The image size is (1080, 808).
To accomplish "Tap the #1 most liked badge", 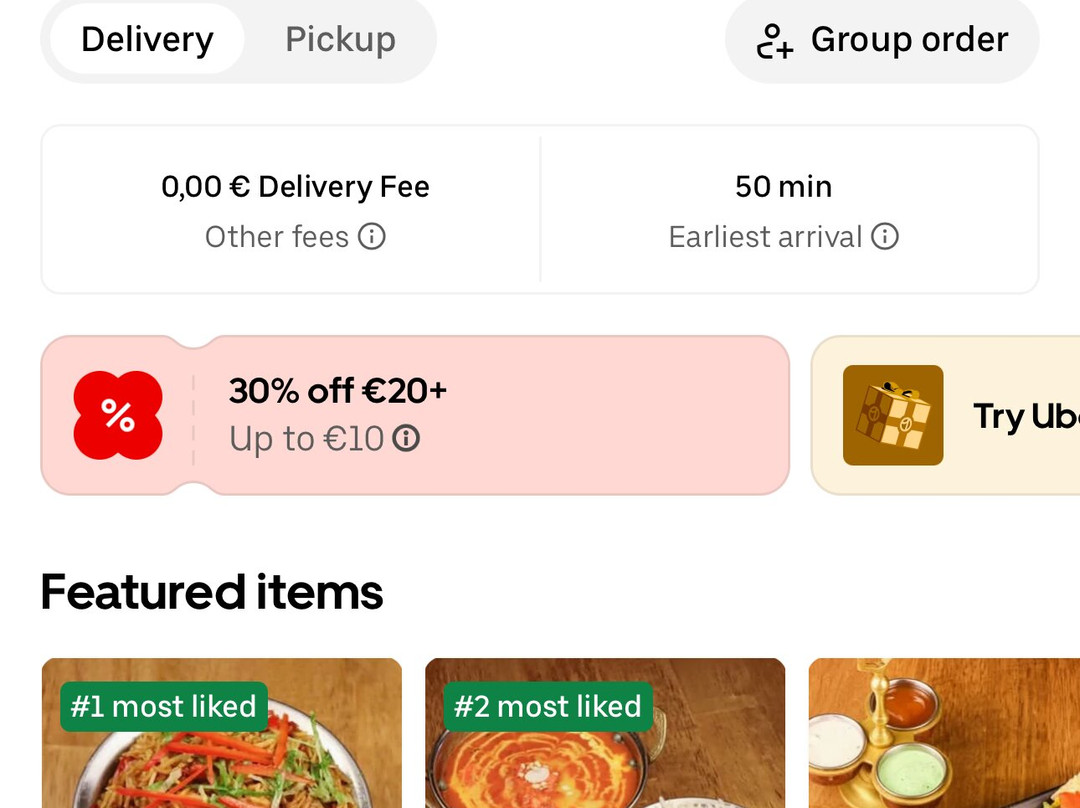I will point(164,706).
